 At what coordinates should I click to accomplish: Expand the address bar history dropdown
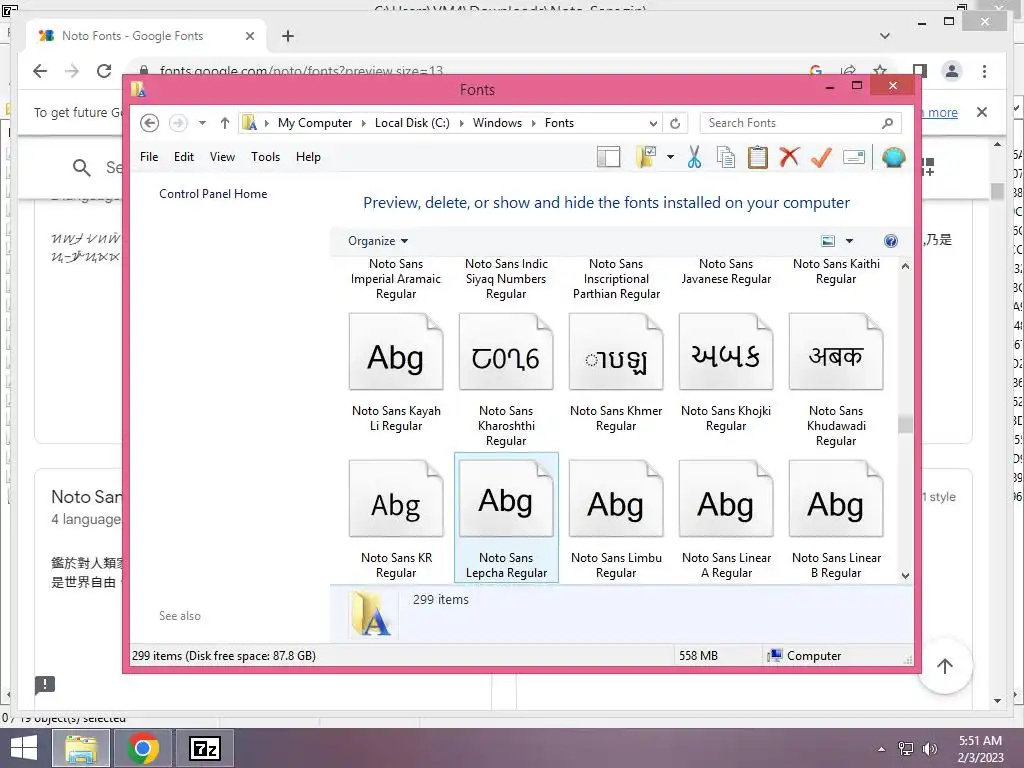(x=652, y=123)
